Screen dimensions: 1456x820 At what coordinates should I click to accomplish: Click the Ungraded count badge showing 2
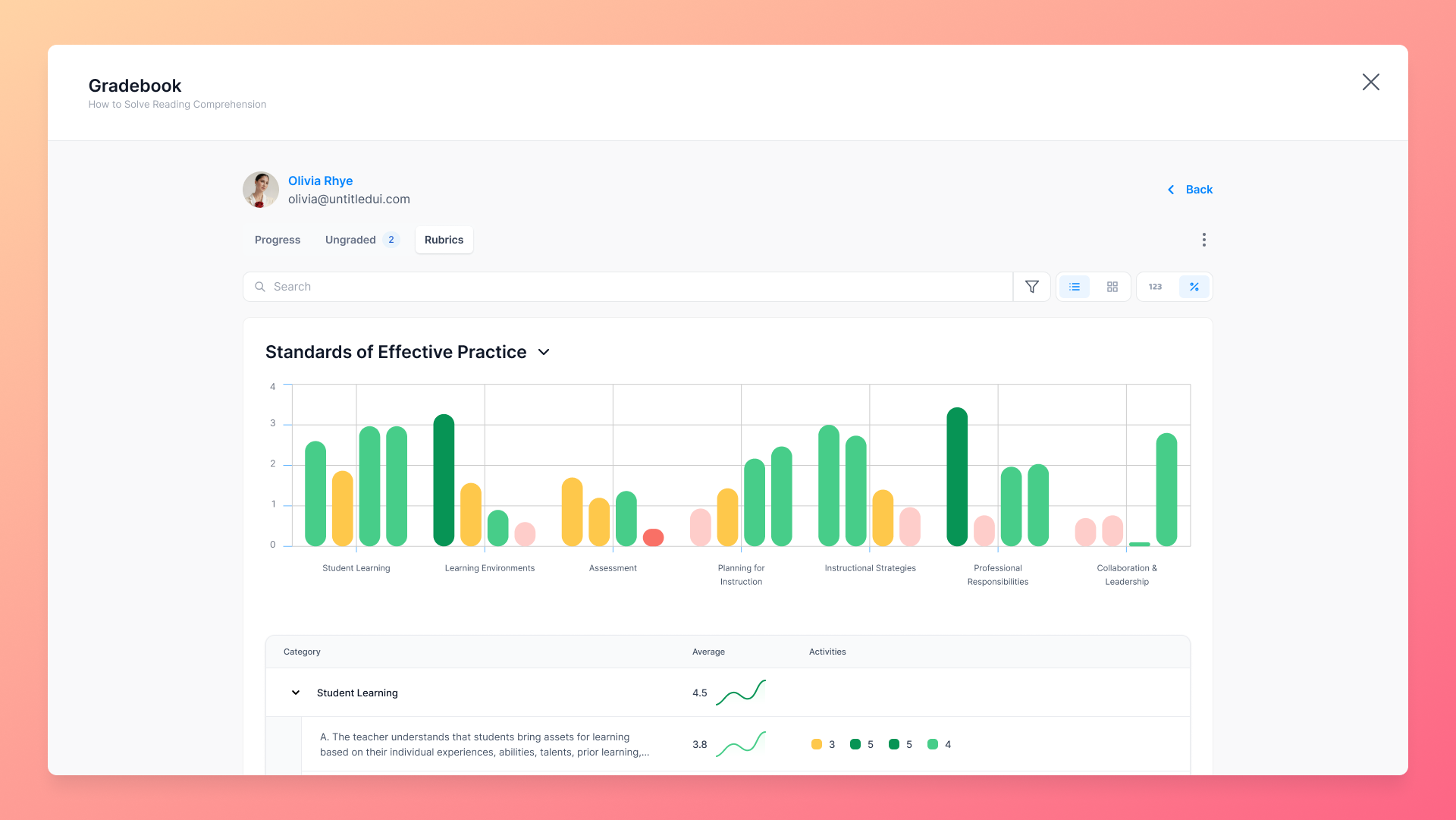click(391, 240)
